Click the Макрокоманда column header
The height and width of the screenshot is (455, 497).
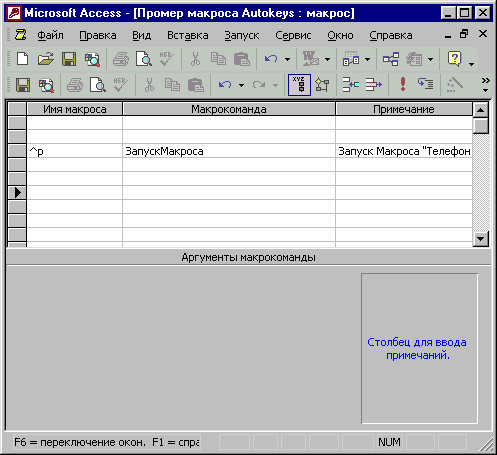tap(229, 109)
